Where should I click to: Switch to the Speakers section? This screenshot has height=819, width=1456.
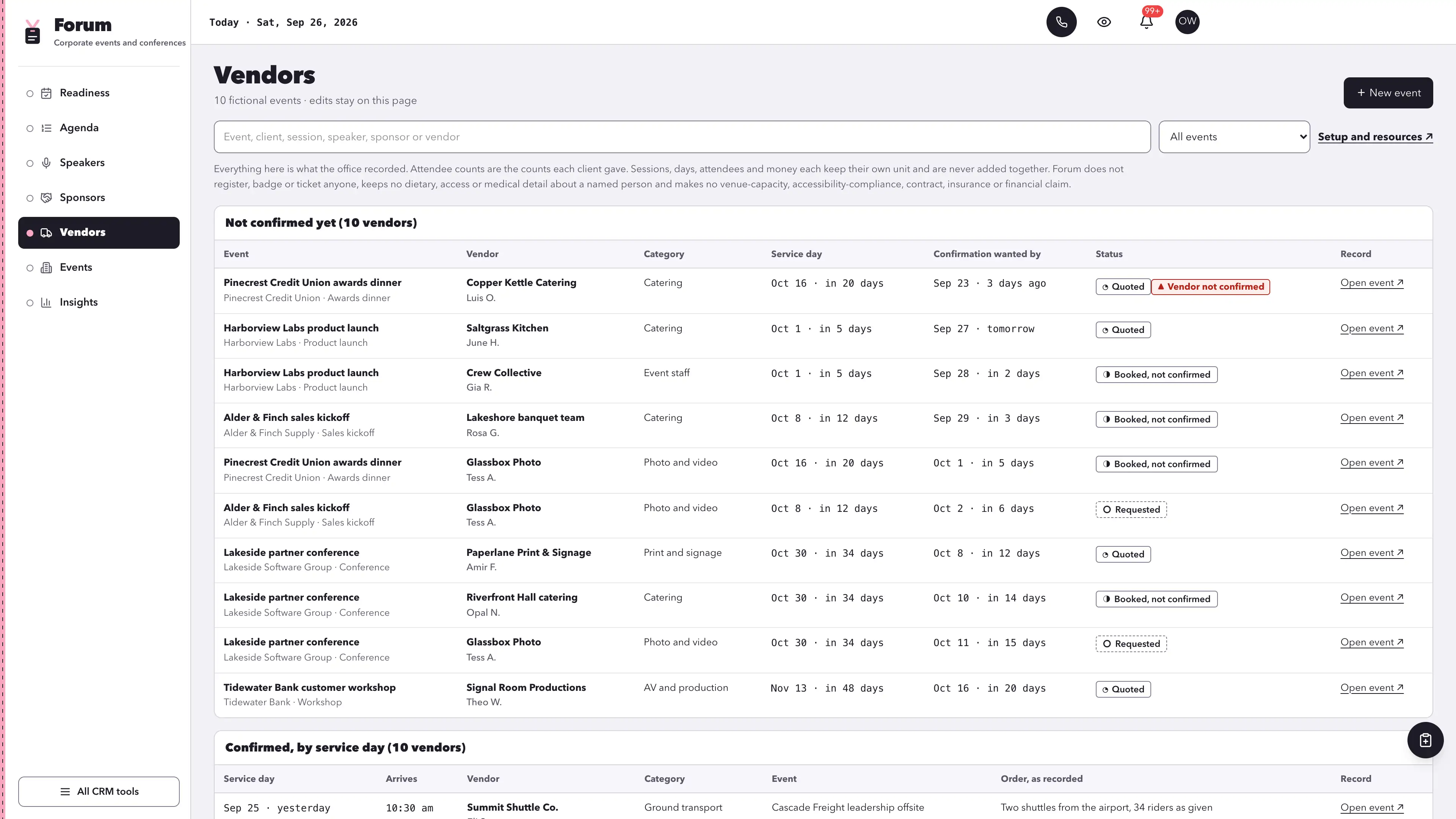tap(99, 163)
